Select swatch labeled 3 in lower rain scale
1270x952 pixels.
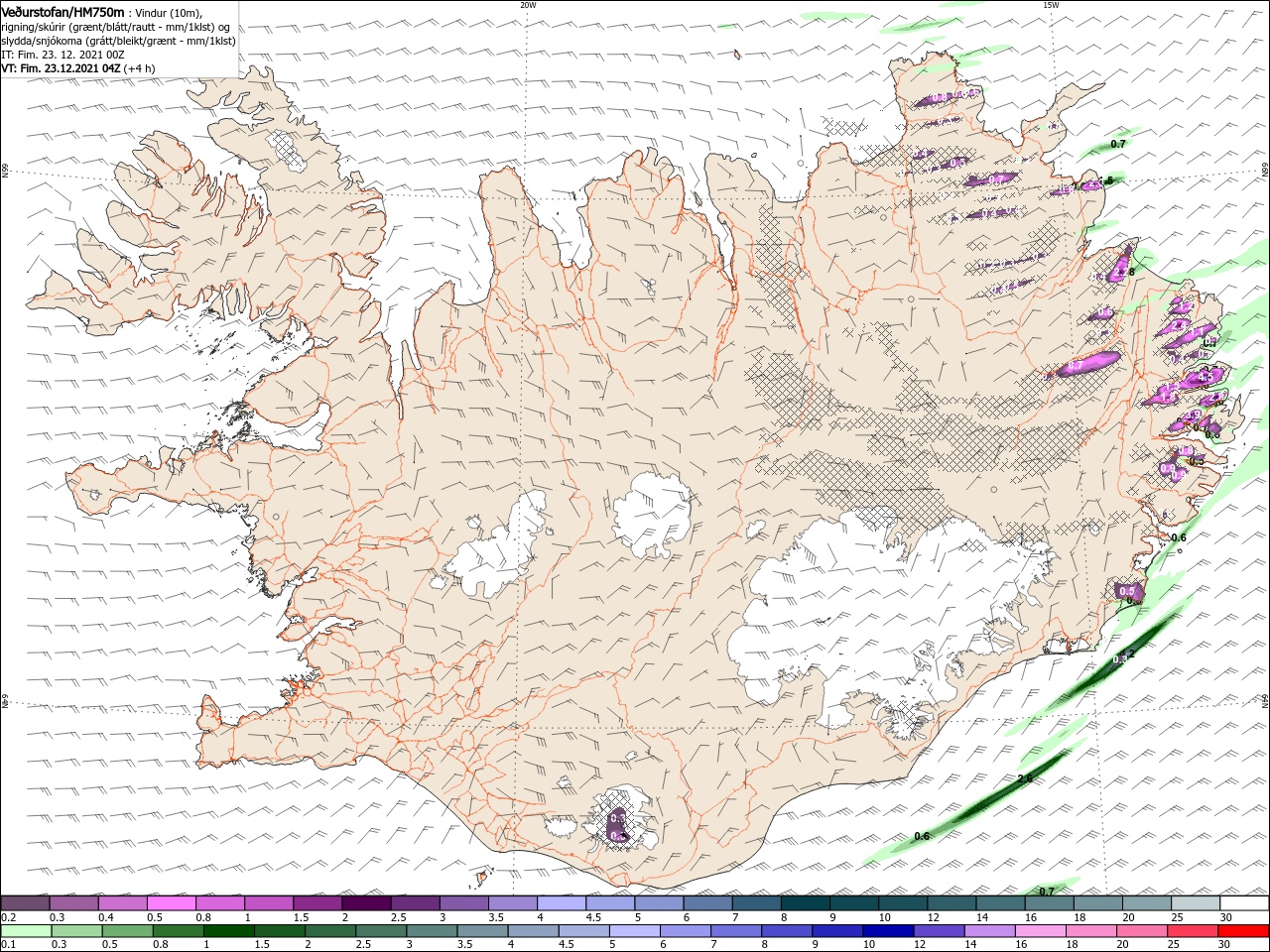point(432,931)
